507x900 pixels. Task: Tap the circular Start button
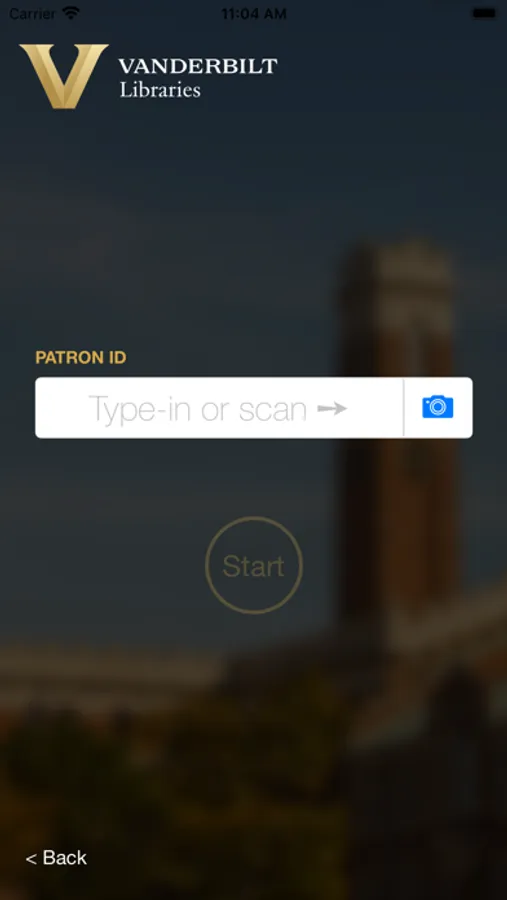(254, 565)
